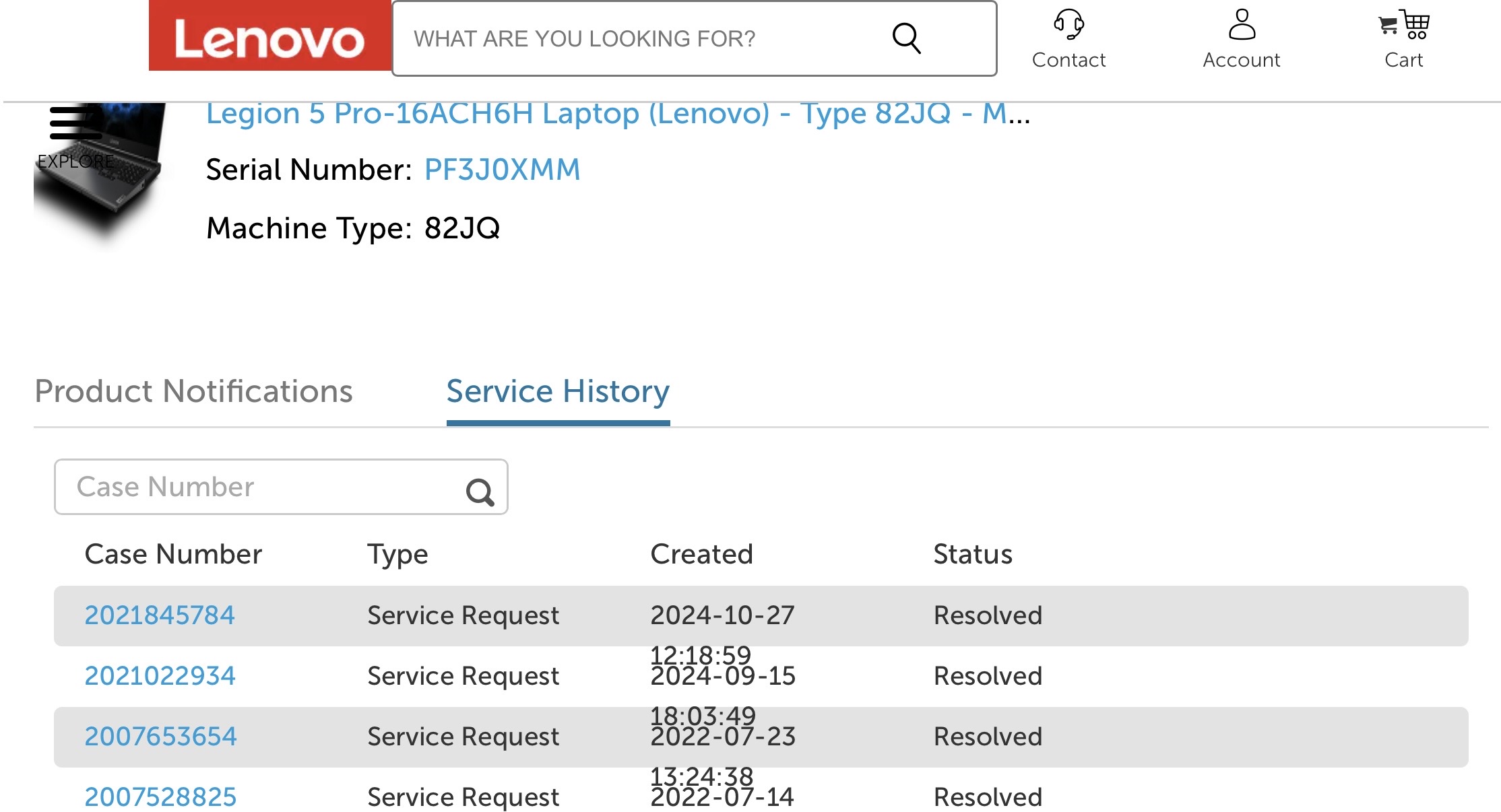The image size is (1501, 812).
Task: Click the Created column header
Action: coord(701,554)
